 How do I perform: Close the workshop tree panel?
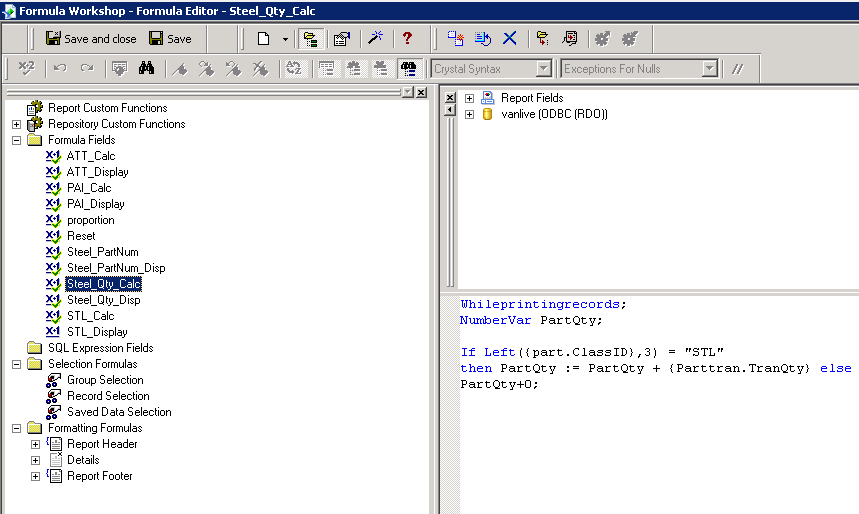(421, 92)
